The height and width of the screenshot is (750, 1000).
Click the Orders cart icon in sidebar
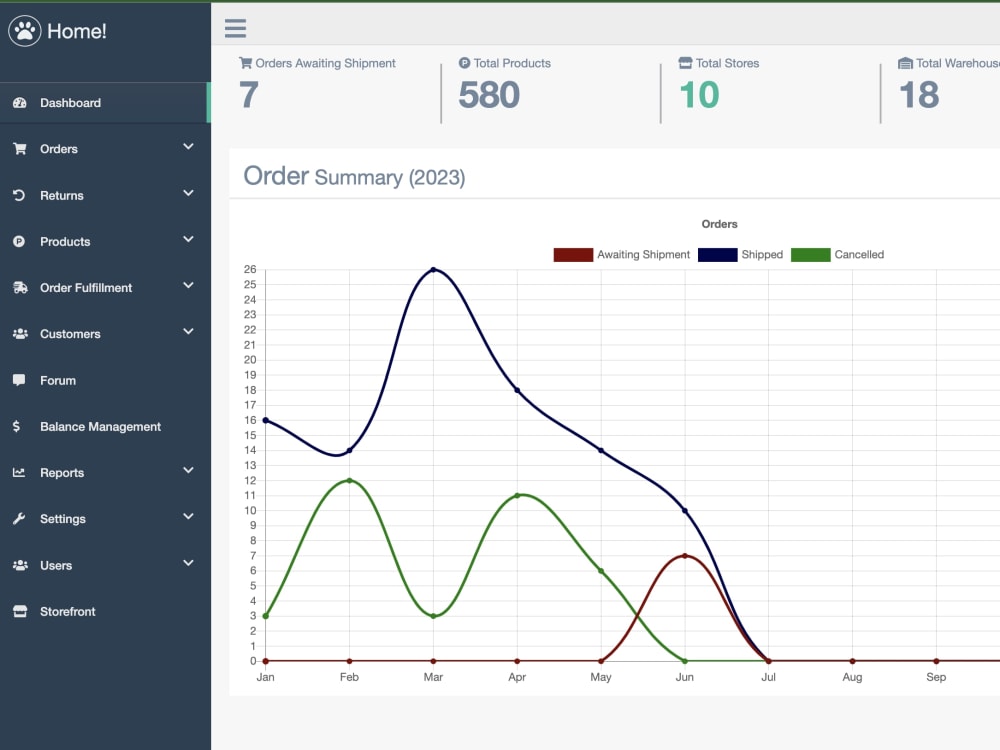point(20,149)
